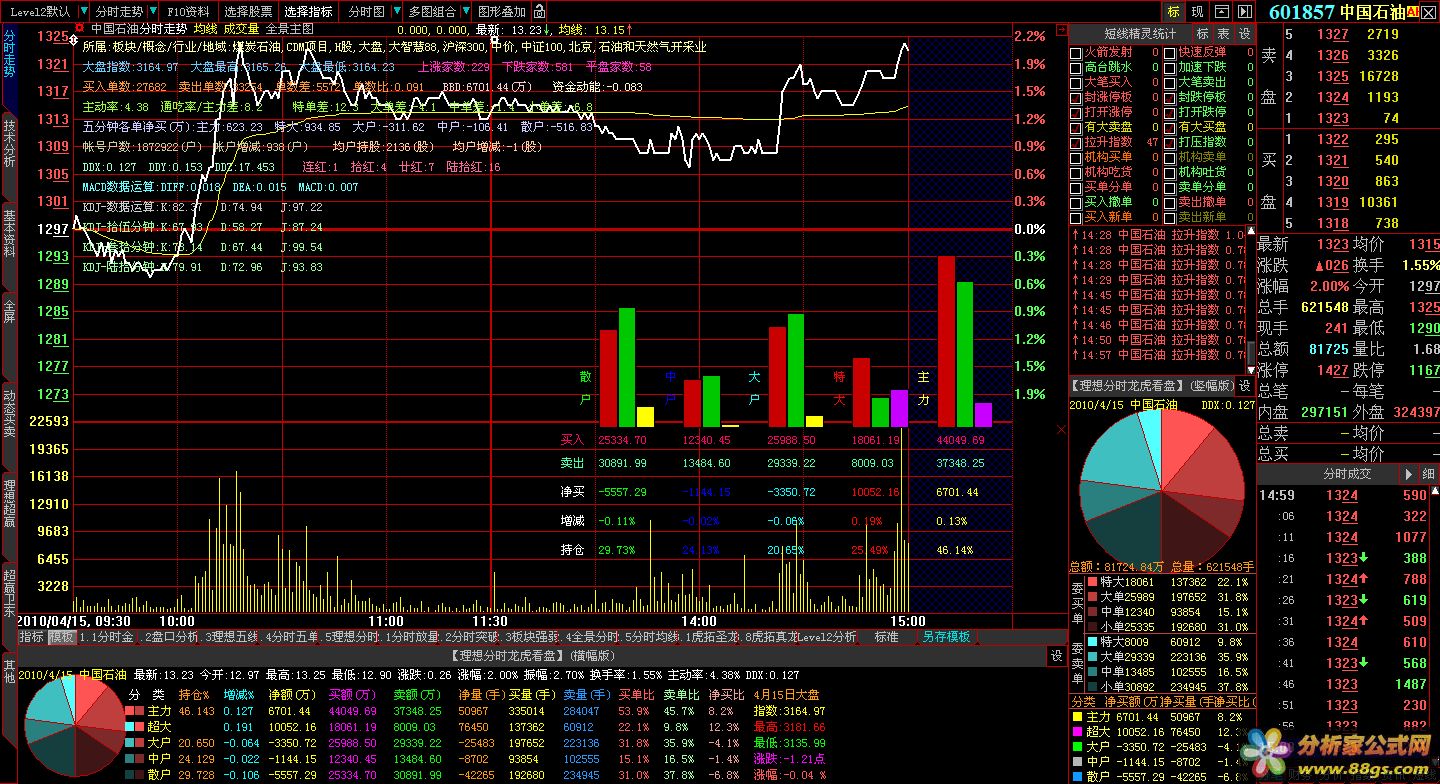
Task: Open dropdown arrow next to 分时走势
Action: coord(151,12)
